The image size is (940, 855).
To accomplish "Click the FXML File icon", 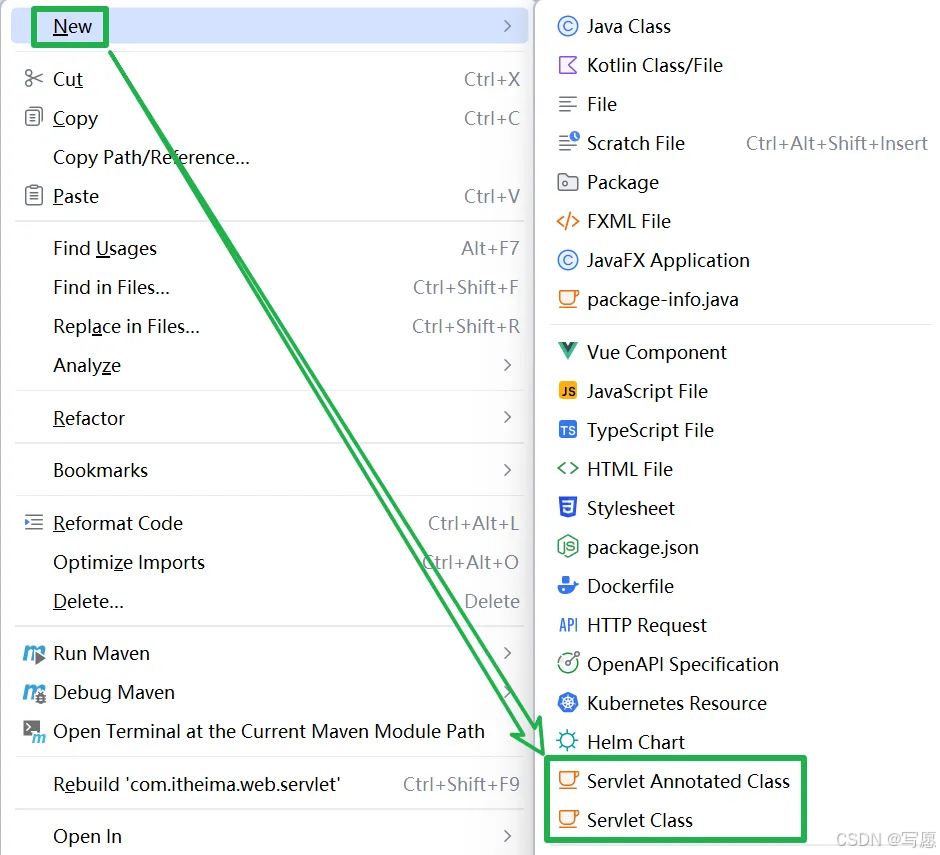I will (567, 221).
